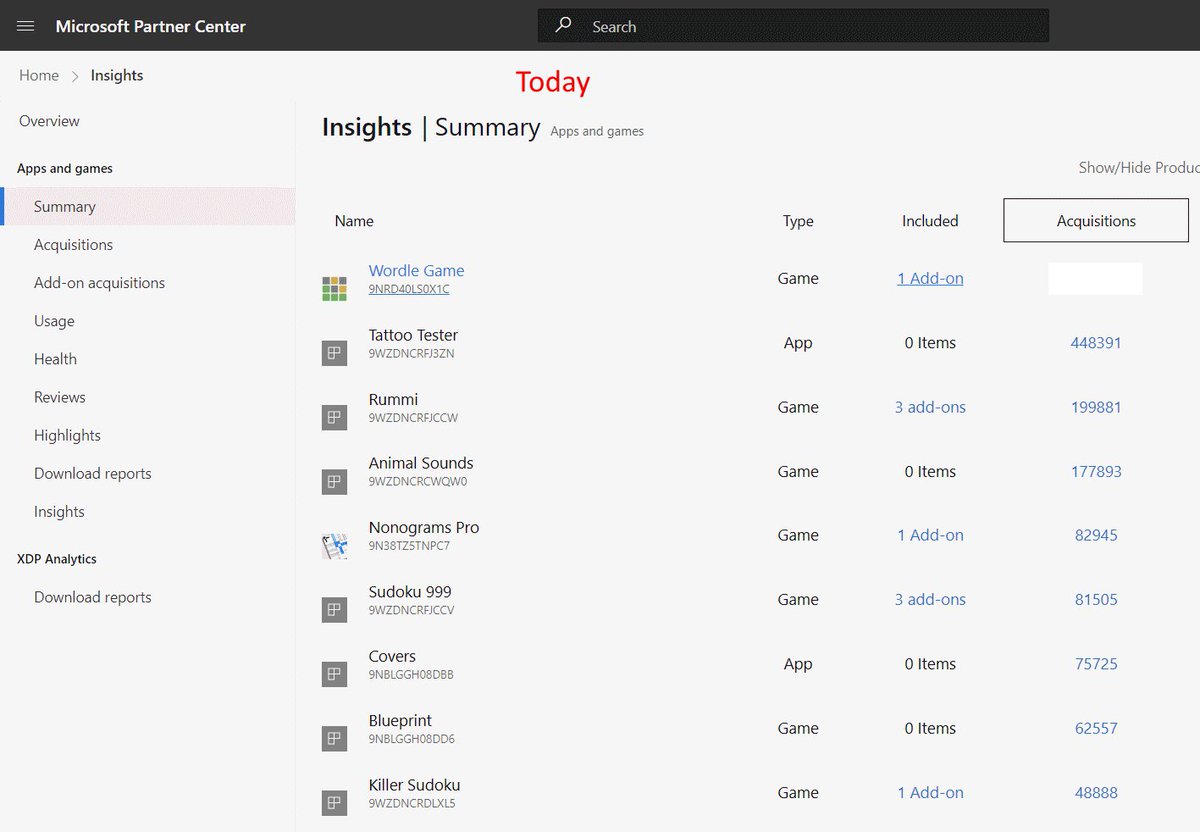
Task: Open Insights item in the sidebar
Action: (x=59, y=511)
